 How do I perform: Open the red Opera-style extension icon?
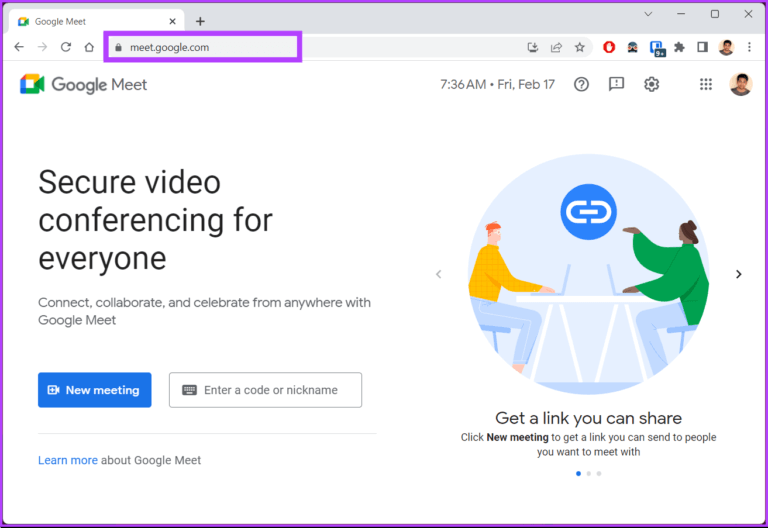pos(609,47)
